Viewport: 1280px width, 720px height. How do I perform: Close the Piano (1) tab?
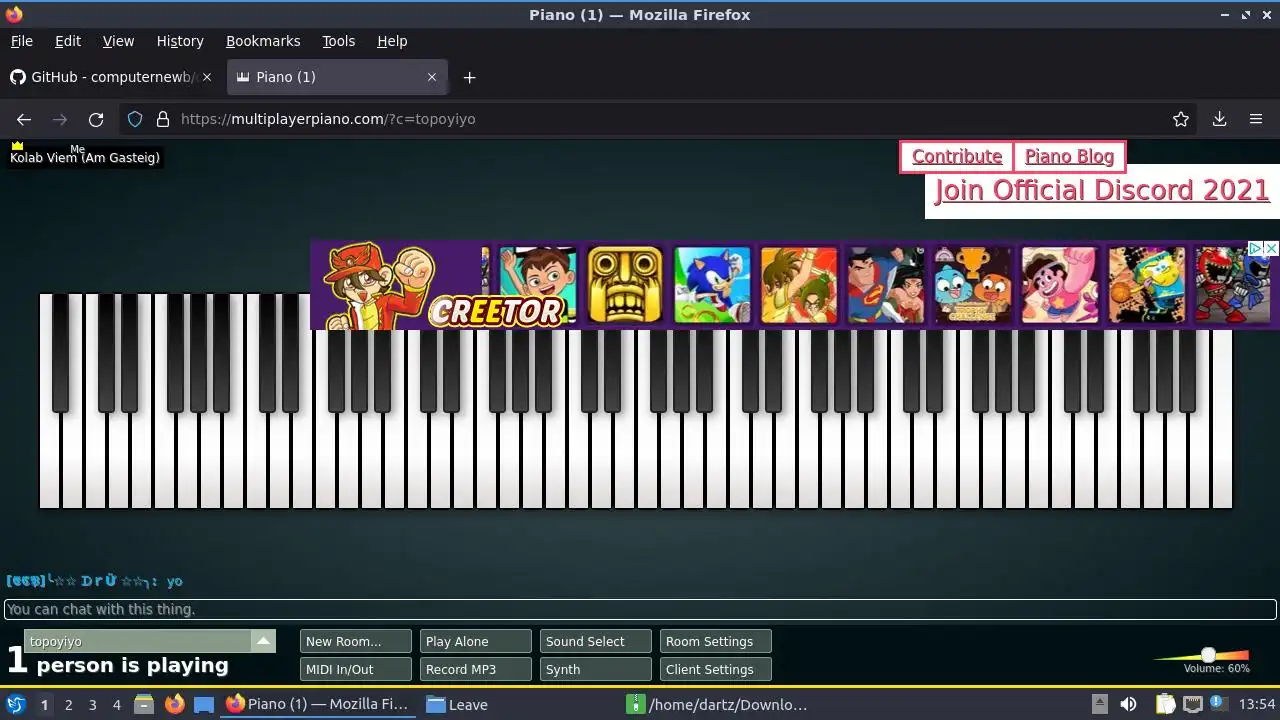432,77
